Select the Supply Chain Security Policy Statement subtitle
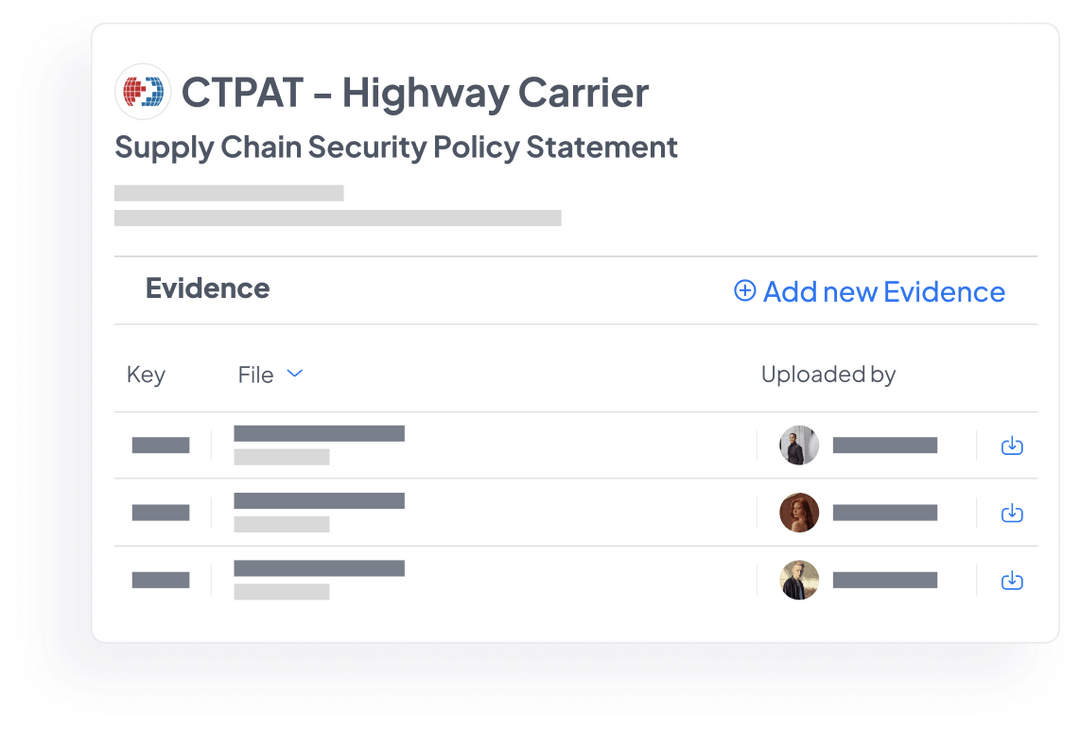 tap(396, 147)
